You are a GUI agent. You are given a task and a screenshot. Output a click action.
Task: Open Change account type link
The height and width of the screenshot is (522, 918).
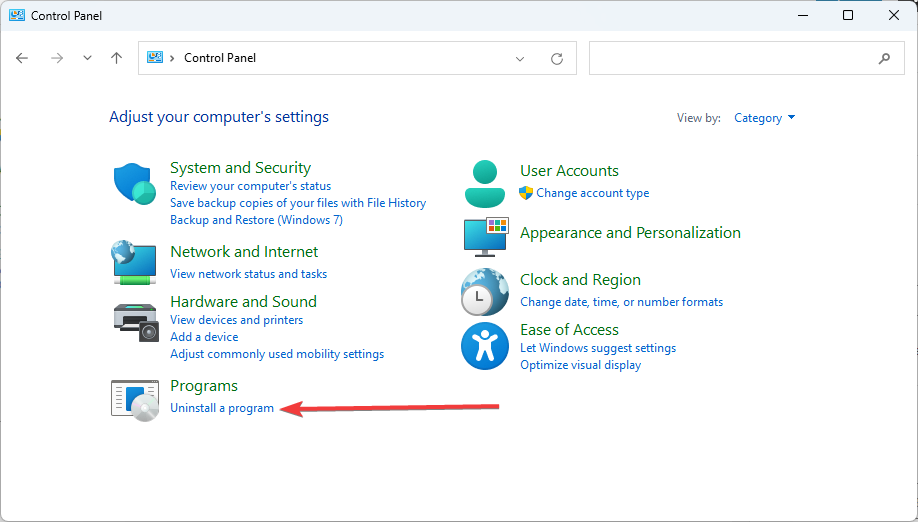592,193
